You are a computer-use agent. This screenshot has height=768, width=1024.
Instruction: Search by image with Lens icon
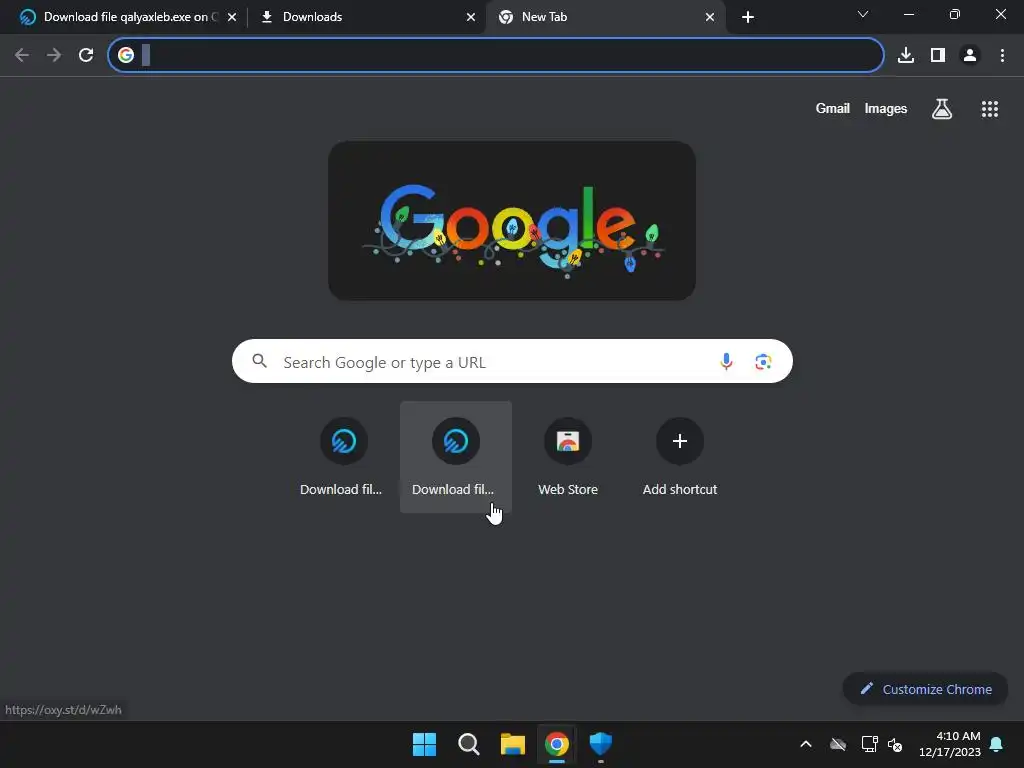pyautogui.click(x=763, y=361)
